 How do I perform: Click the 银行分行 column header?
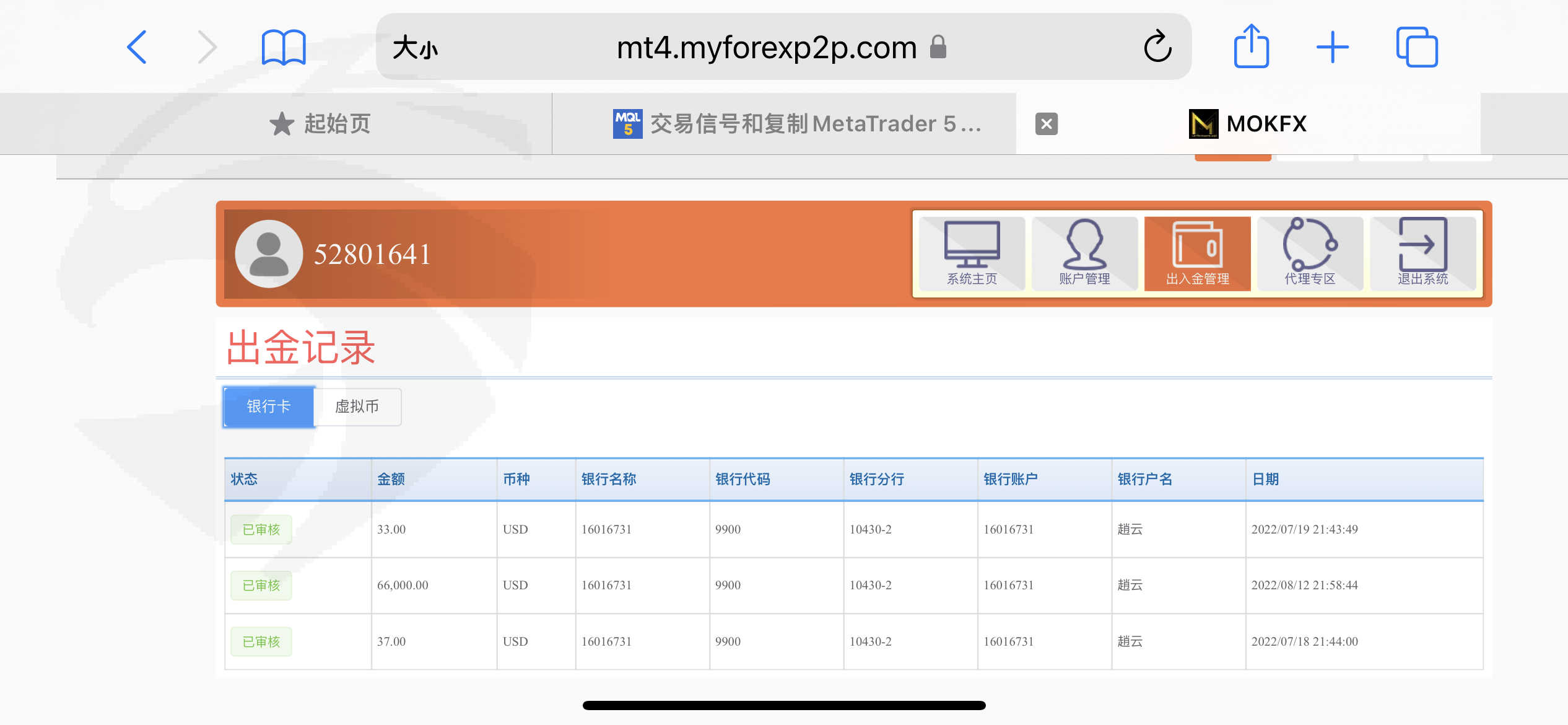[911, 479]
